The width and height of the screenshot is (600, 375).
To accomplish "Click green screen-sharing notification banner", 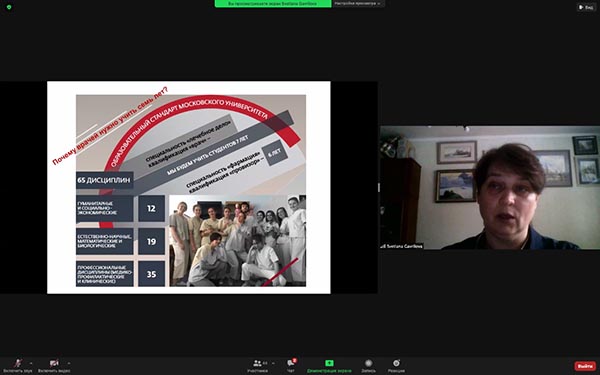I will point(273,3).
